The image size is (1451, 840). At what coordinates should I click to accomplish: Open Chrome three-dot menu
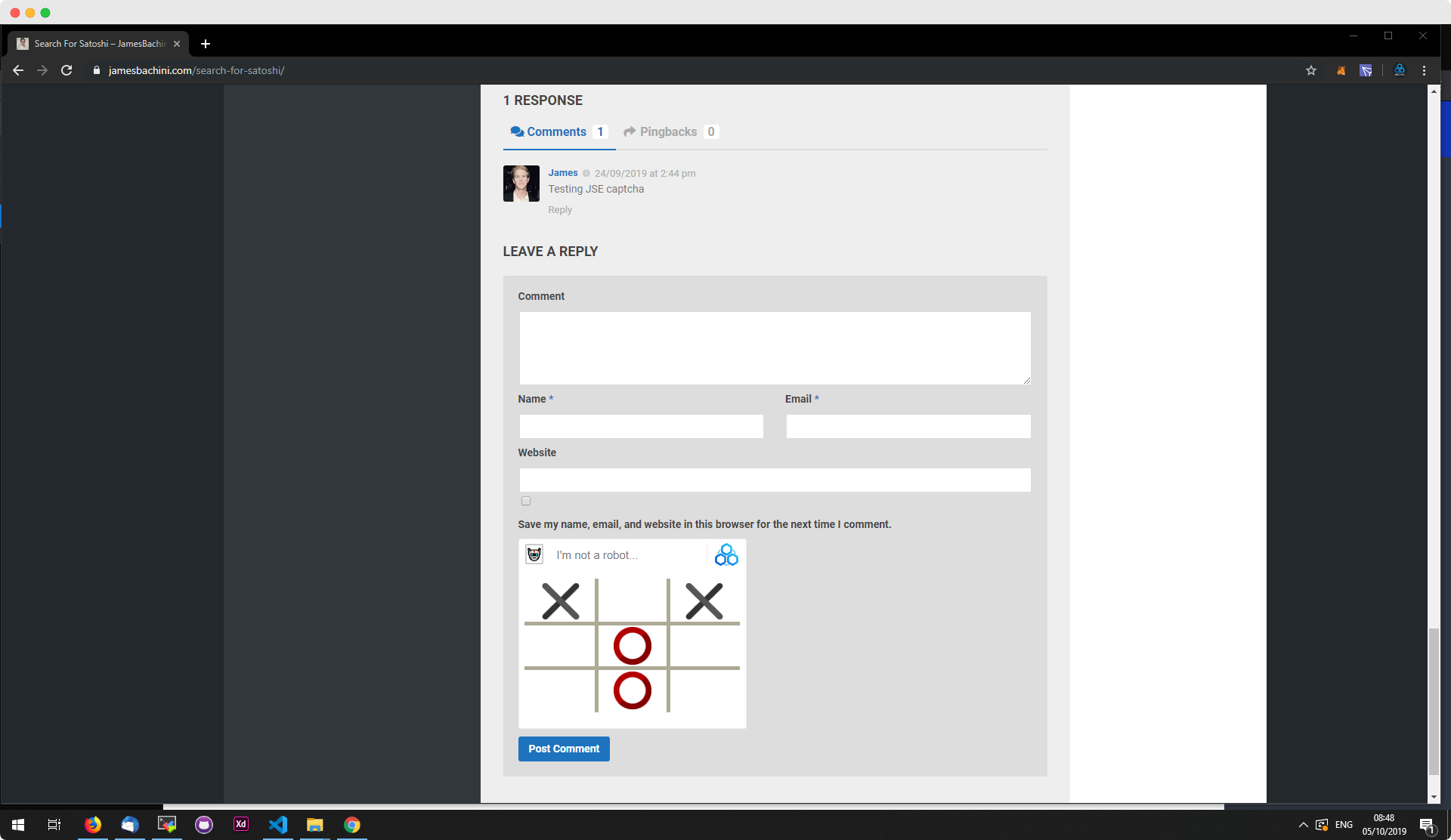click(1425, 70)
